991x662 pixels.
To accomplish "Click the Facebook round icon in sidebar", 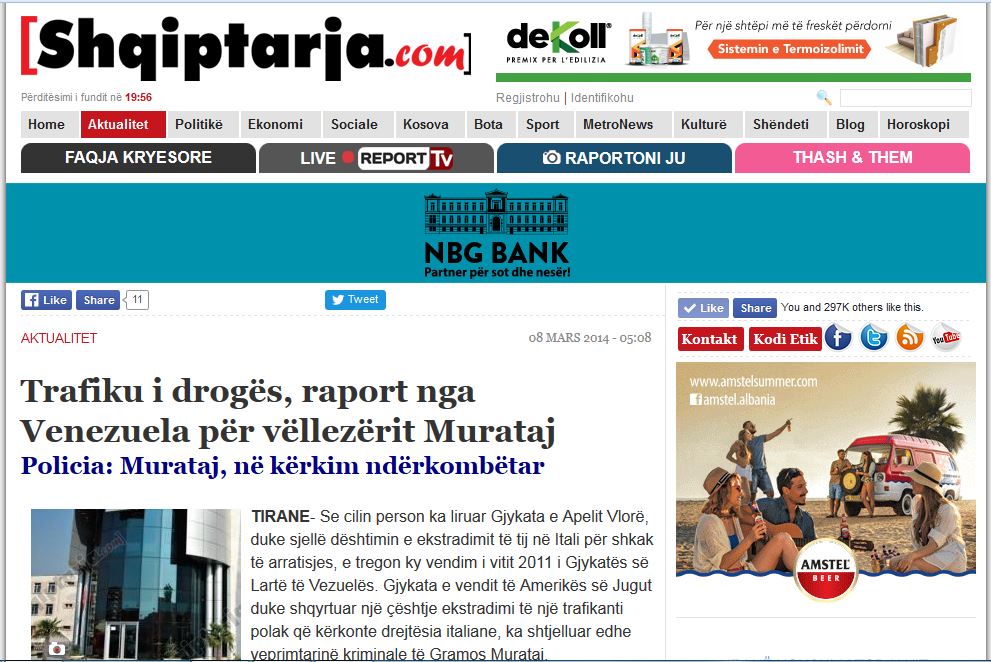I will [x=838, y=338].
